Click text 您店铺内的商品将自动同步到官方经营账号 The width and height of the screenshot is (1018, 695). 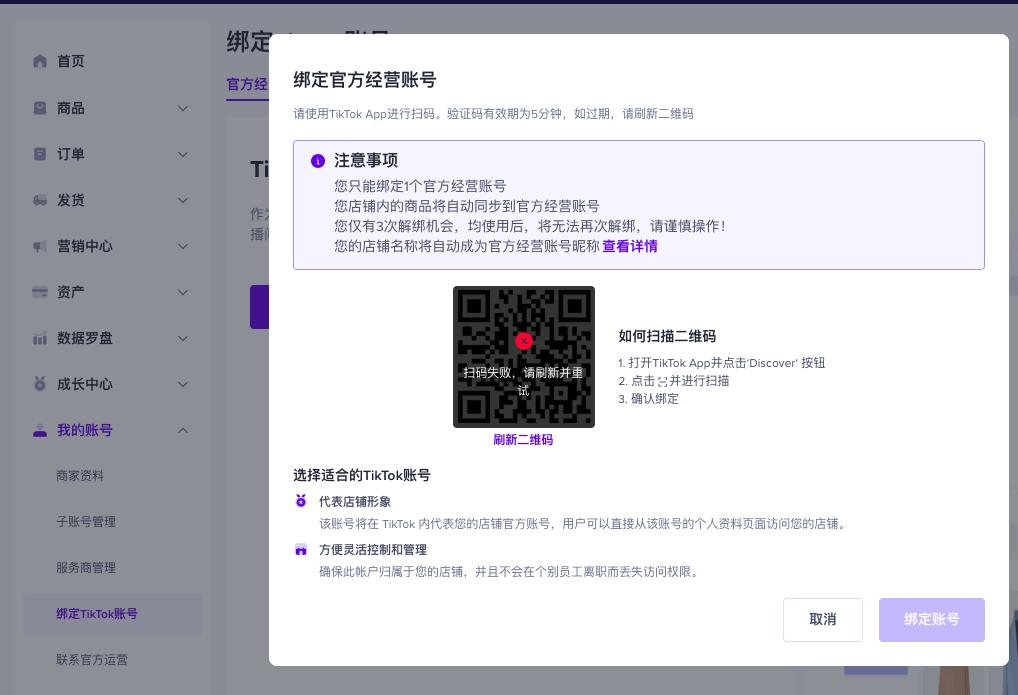(467, 206)
